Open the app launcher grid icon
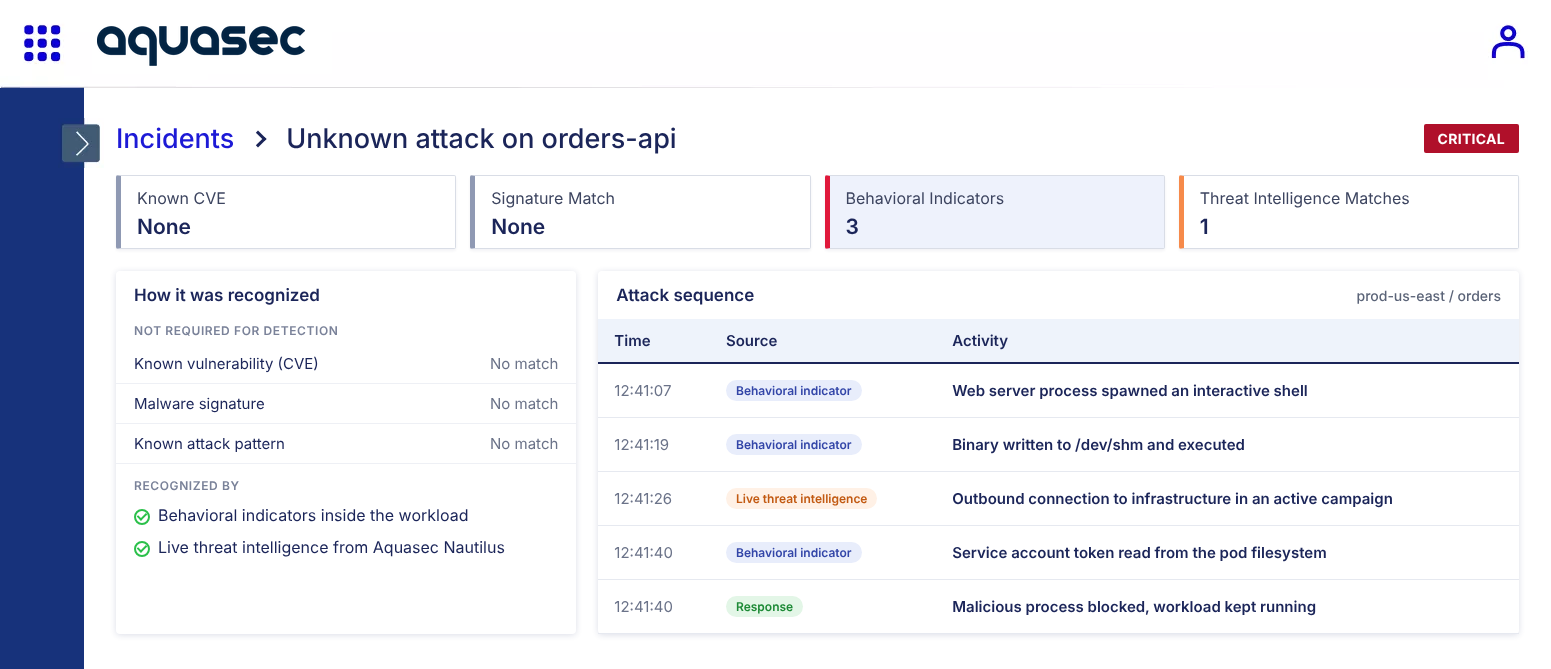This screenshot has width=1551, height=669. tap(42, 43)
